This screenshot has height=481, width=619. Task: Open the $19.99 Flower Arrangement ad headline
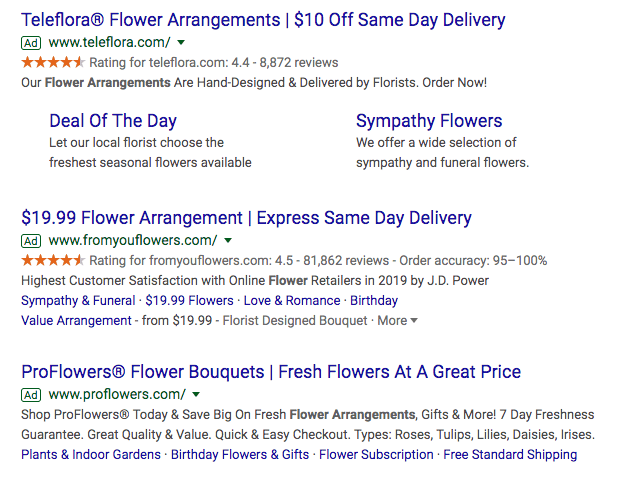point(246,218)
